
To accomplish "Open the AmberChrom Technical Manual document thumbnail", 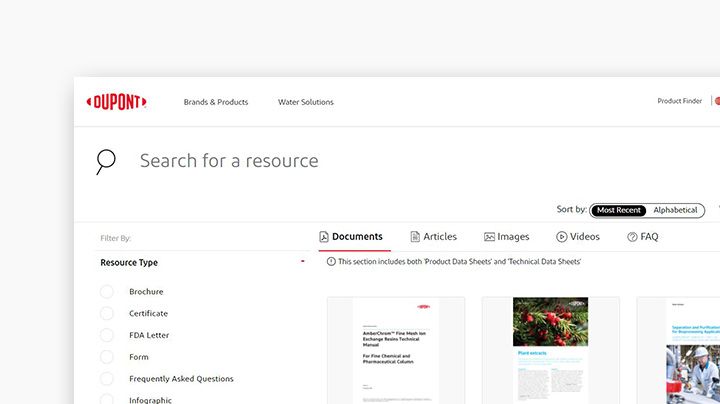I will point(396,351).
